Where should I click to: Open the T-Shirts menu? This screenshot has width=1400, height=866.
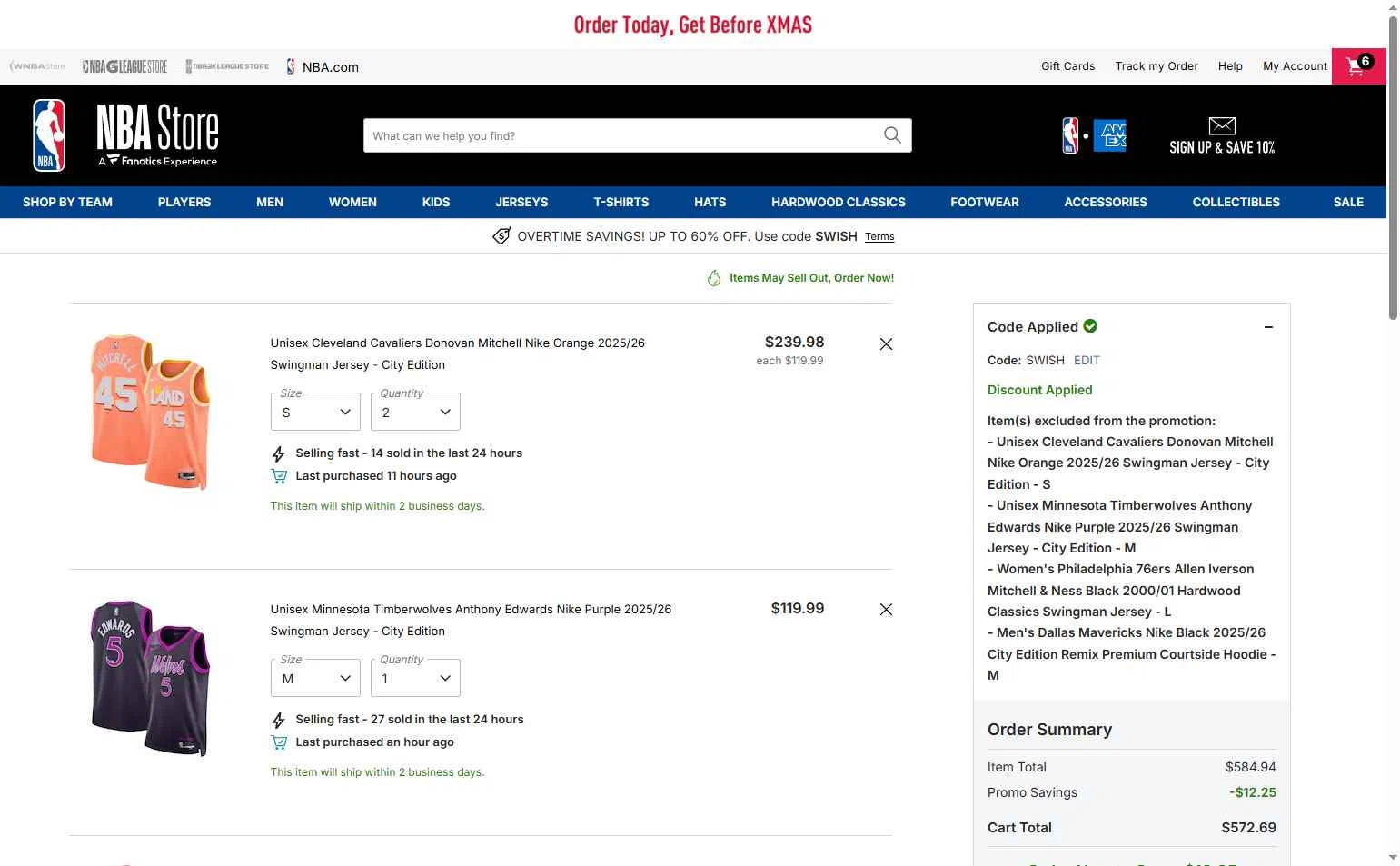point(621,202)
